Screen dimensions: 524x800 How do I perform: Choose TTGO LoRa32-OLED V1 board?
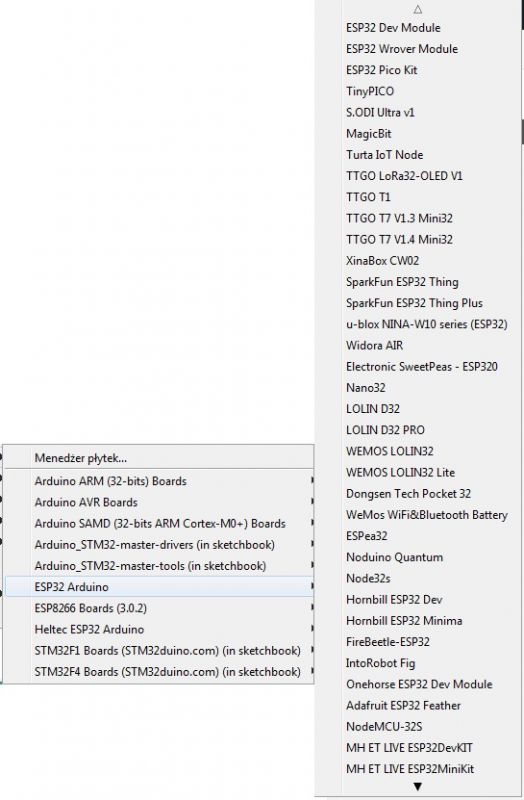pos(418,176)
